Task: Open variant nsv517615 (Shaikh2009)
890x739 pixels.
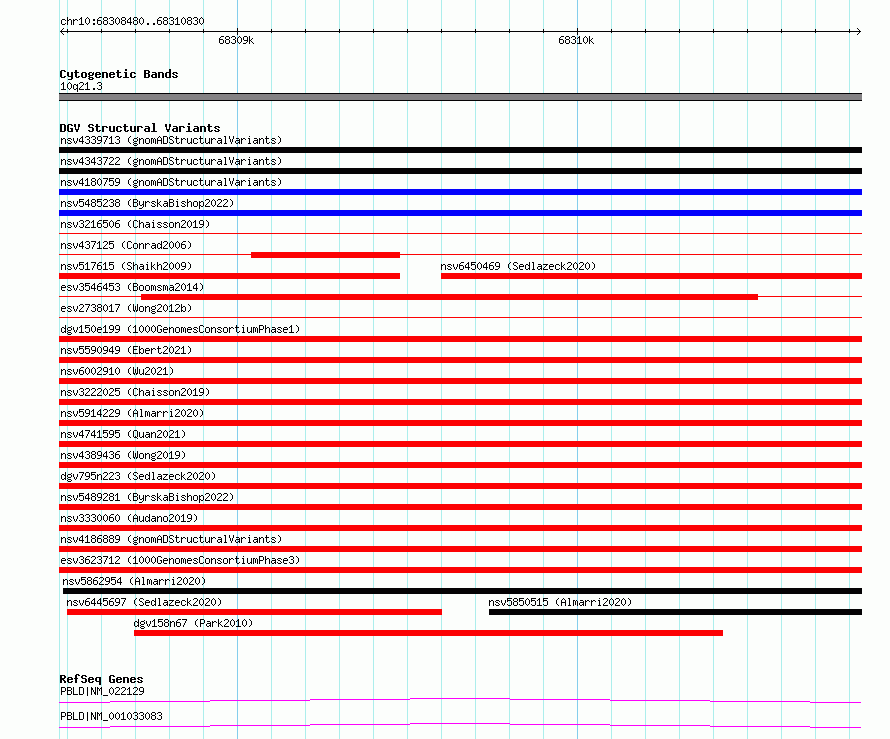Action: [x=126, y=266]
